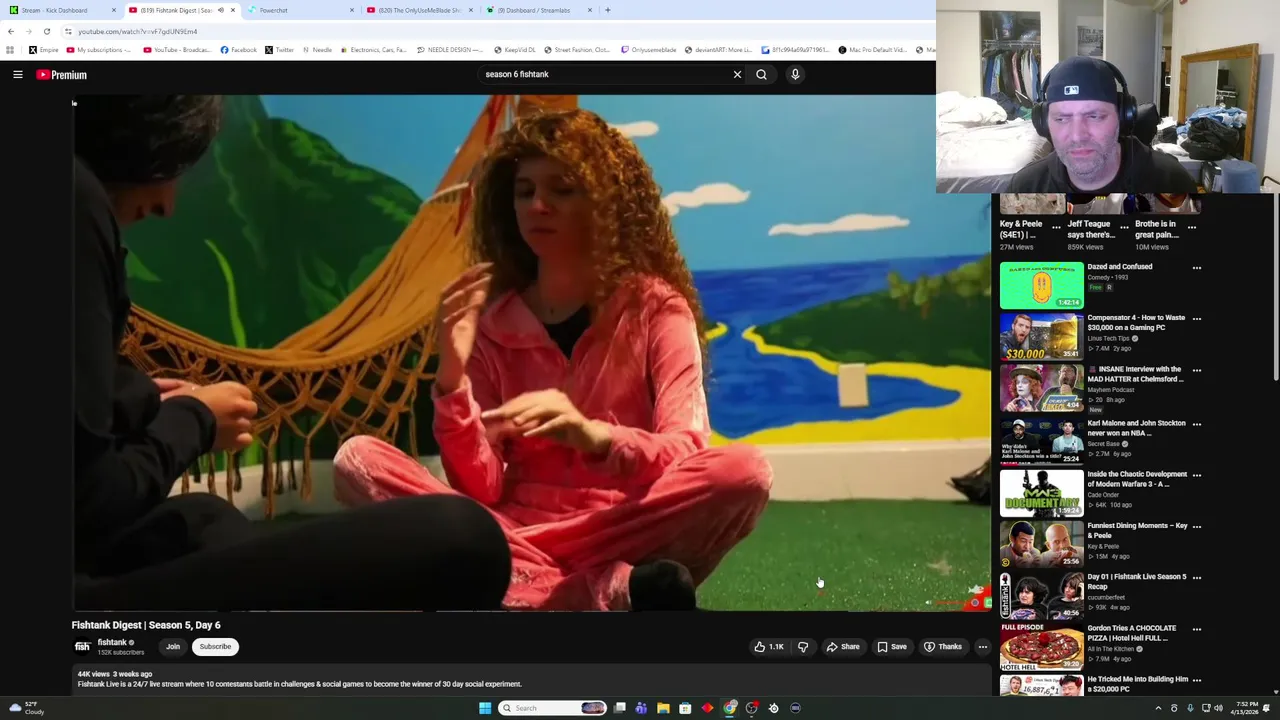This screenshot has height=720, width=1280.
Task: Open options for Dazed and Confused
Action: point(1197,268)
